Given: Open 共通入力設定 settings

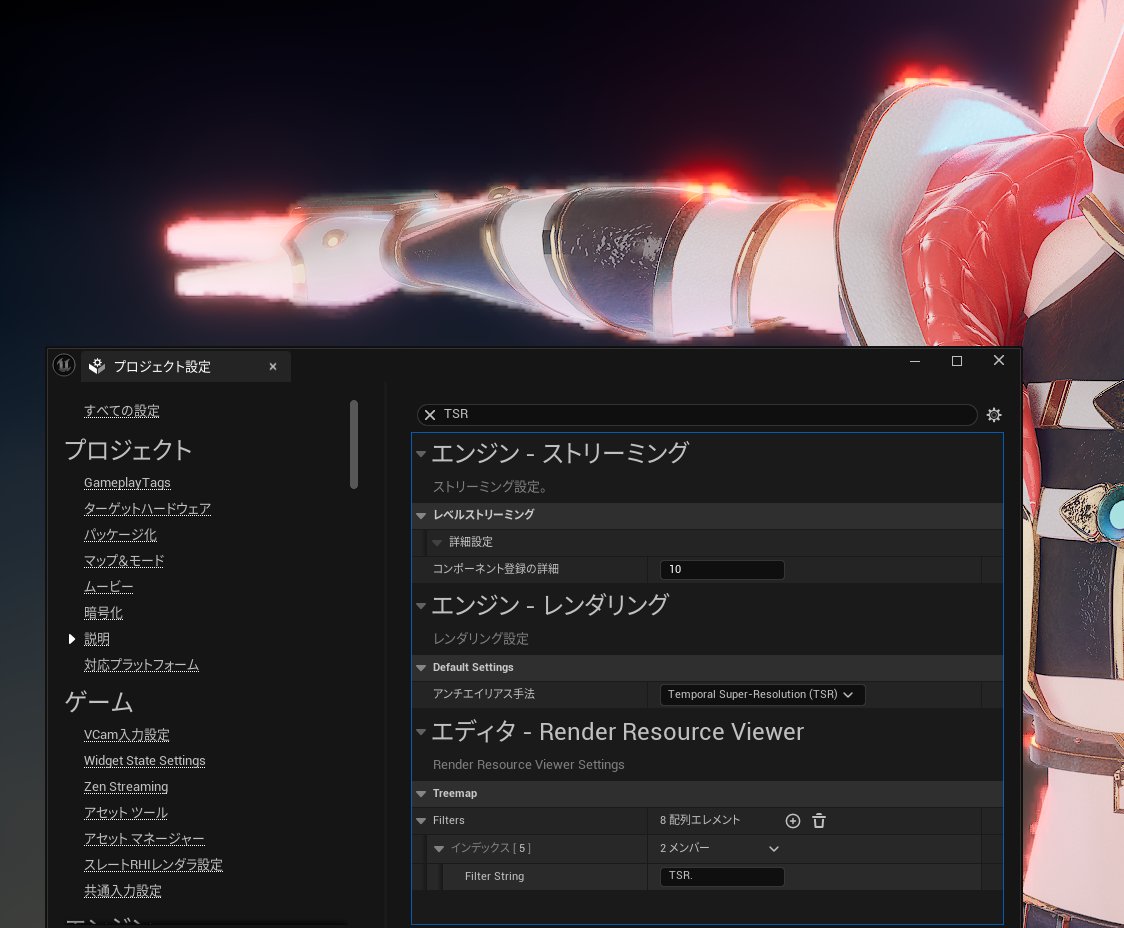Looking at the screenshot, I should tap(123, 891).
